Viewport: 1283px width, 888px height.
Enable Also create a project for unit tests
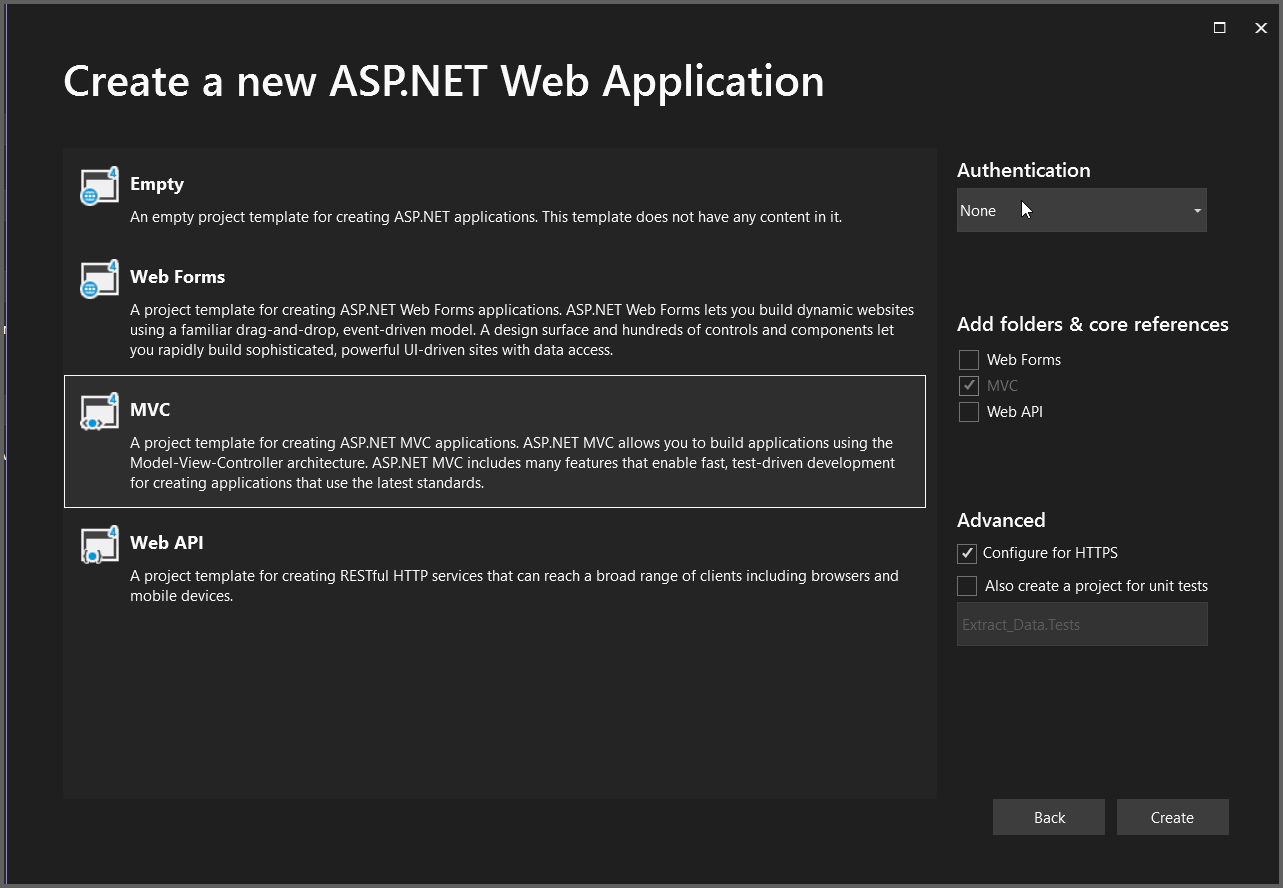click(x=967, y=586)
